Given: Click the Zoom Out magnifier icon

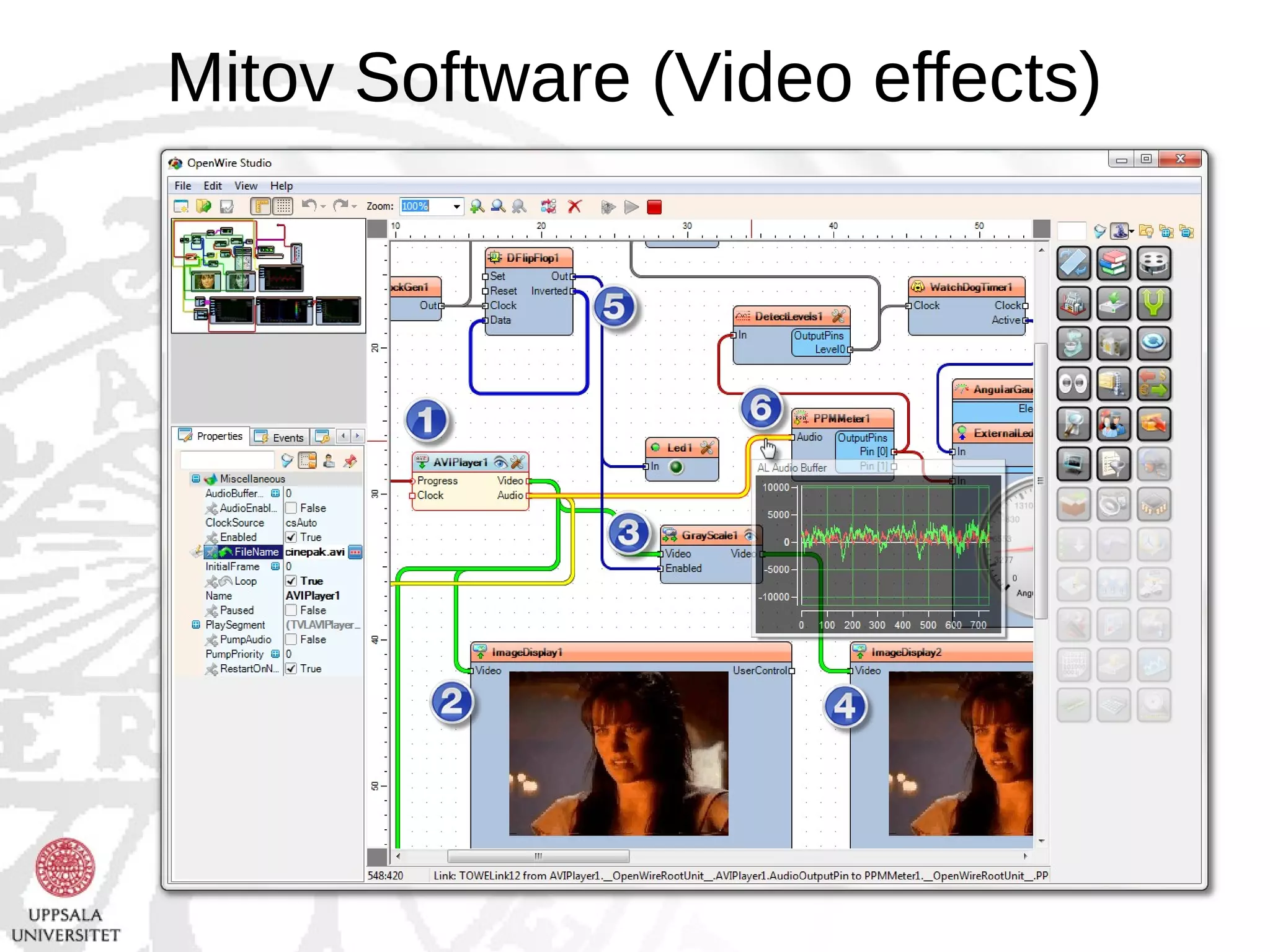Looking at the screenshot, I should [x=498, y=207].
